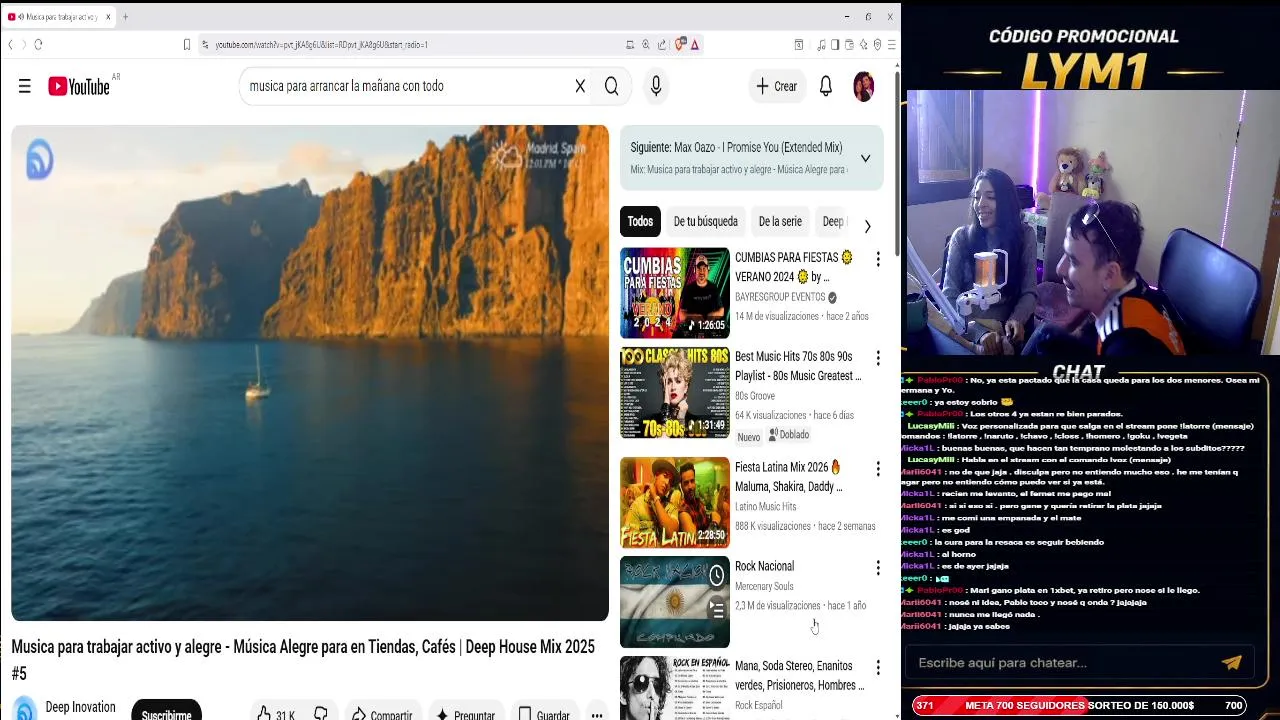
Task: Start voice search with microphone icon
Action: point(656,87)
